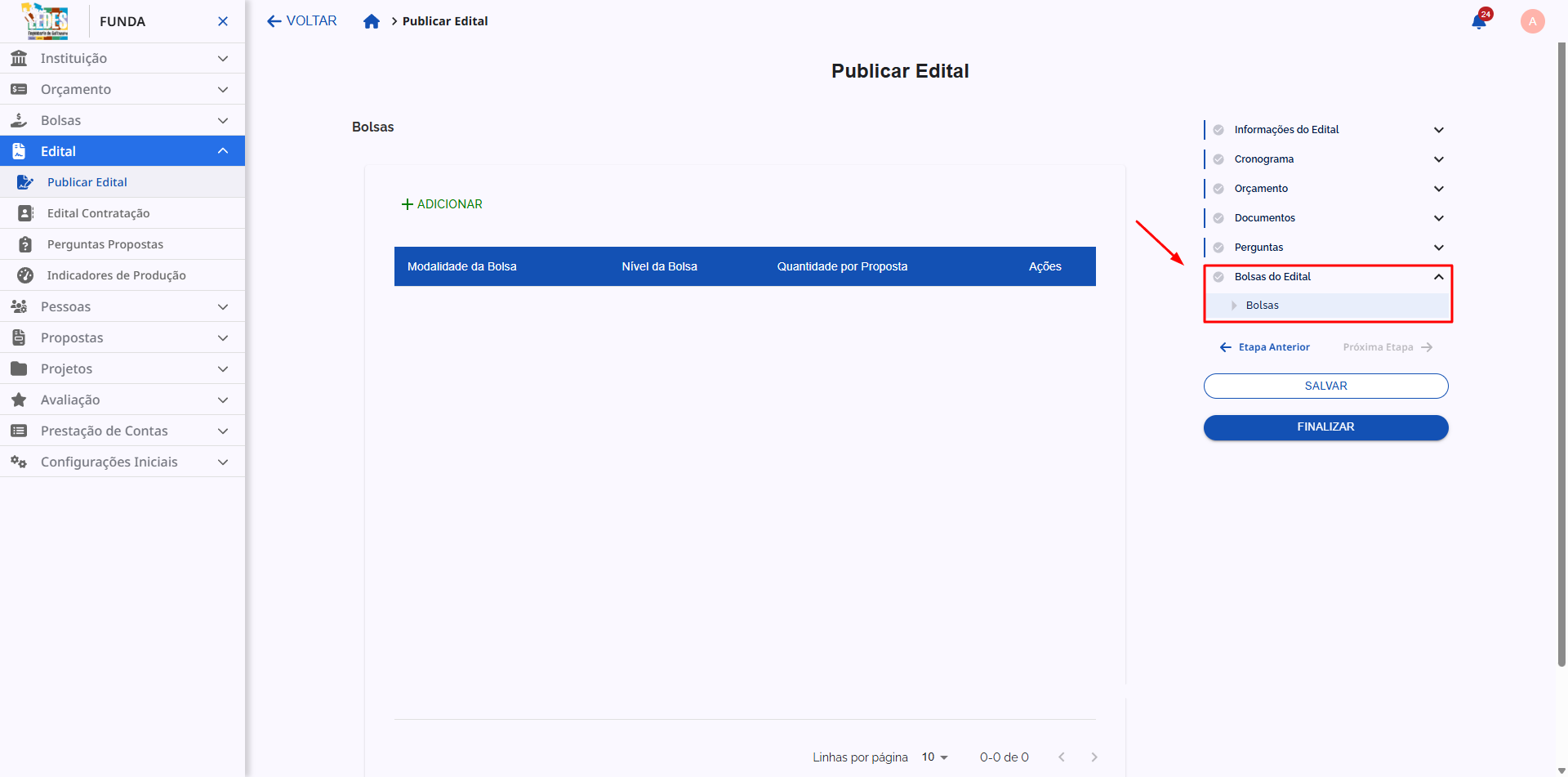Image resolution: width=1568 pixels, height=777 pixels.
Task: Click the ADICIONAR button
Action: coord(442,204)
